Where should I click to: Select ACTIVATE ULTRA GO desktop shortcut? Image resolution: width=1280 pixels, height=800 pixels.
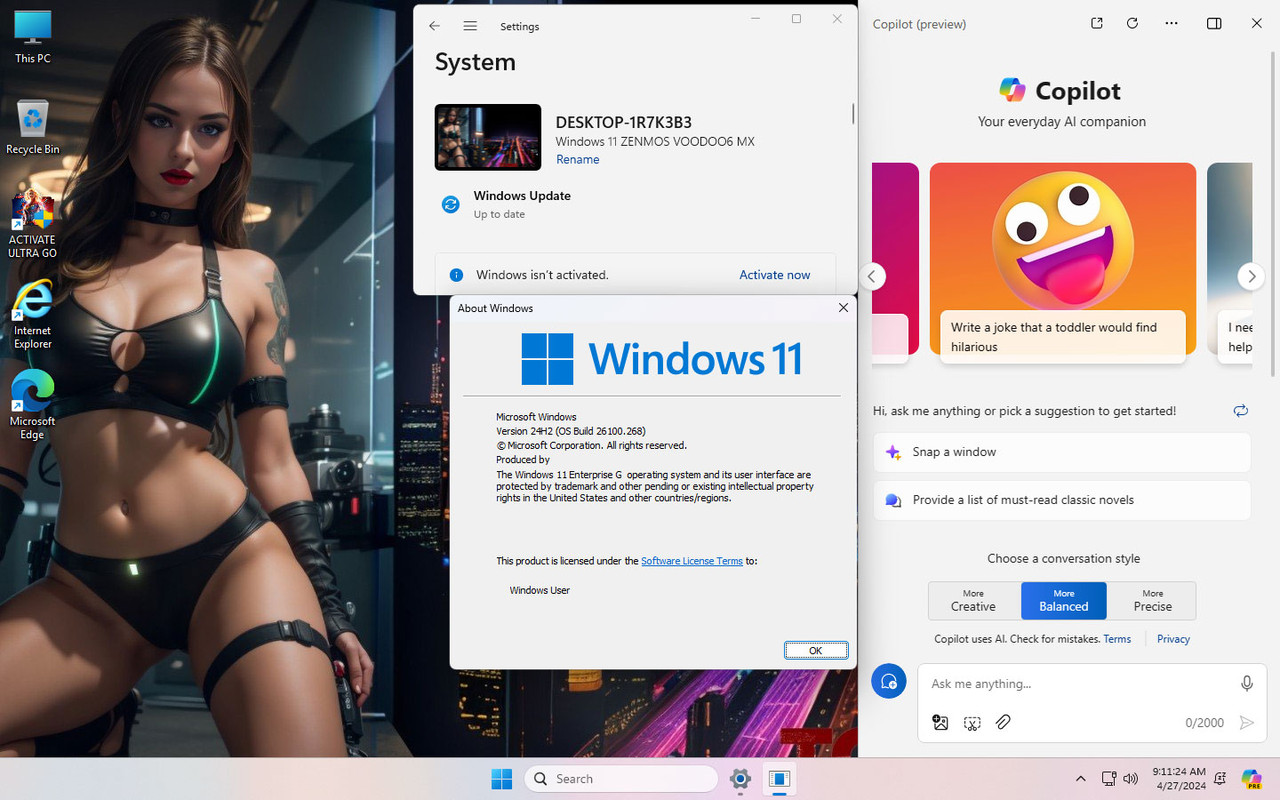click(x=32, y=224)
